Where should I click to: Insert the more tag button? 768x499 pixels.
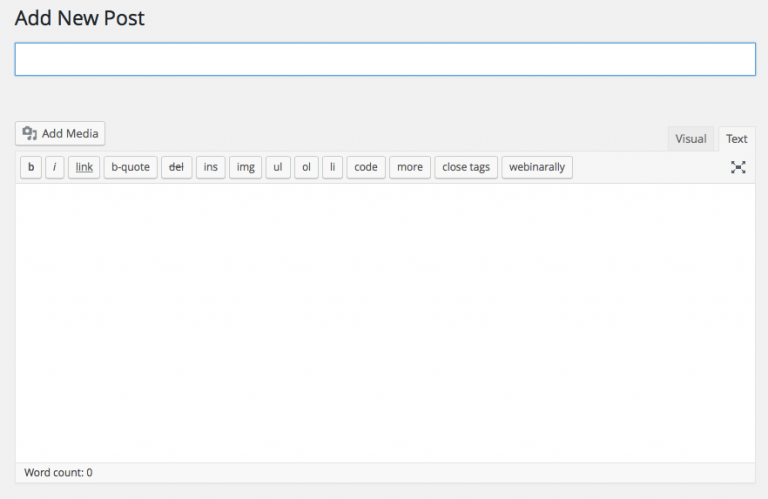pos(409,167)
